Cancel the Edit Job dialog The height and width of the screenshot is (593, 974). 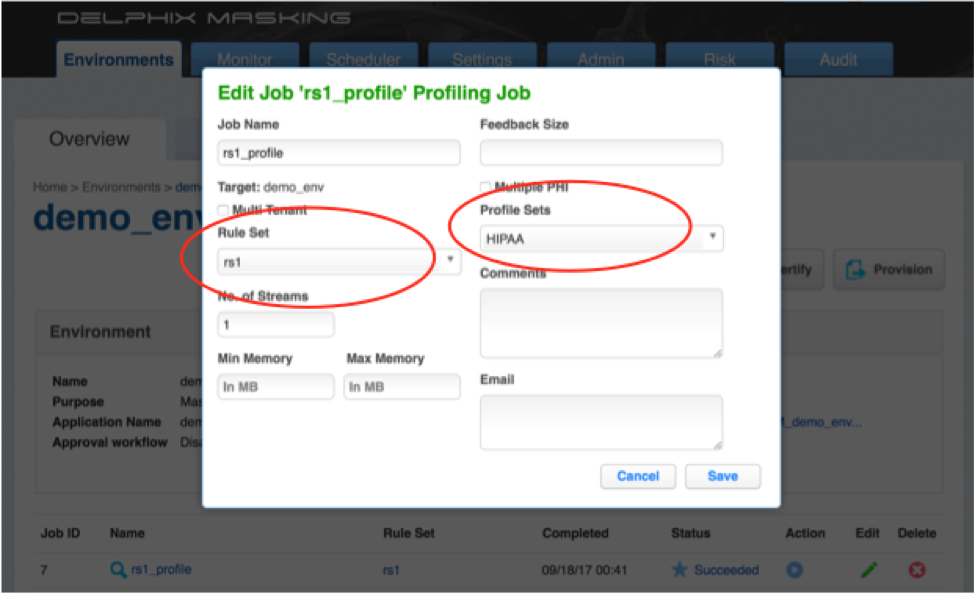638,476
